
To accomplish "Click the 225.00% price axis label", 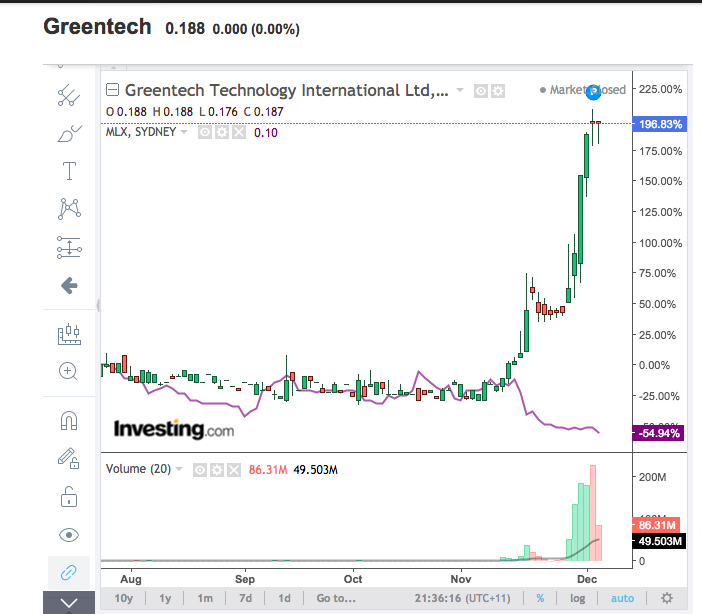I will 660,89.
